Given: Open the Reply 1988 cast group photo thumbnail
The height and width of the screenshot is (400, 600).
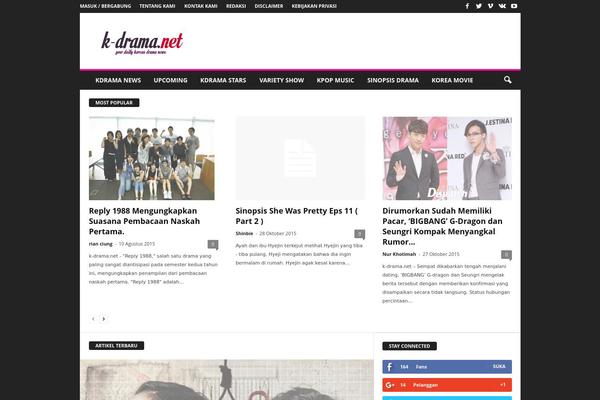Looking at the screenshot, I should click(x=152, y=158).
